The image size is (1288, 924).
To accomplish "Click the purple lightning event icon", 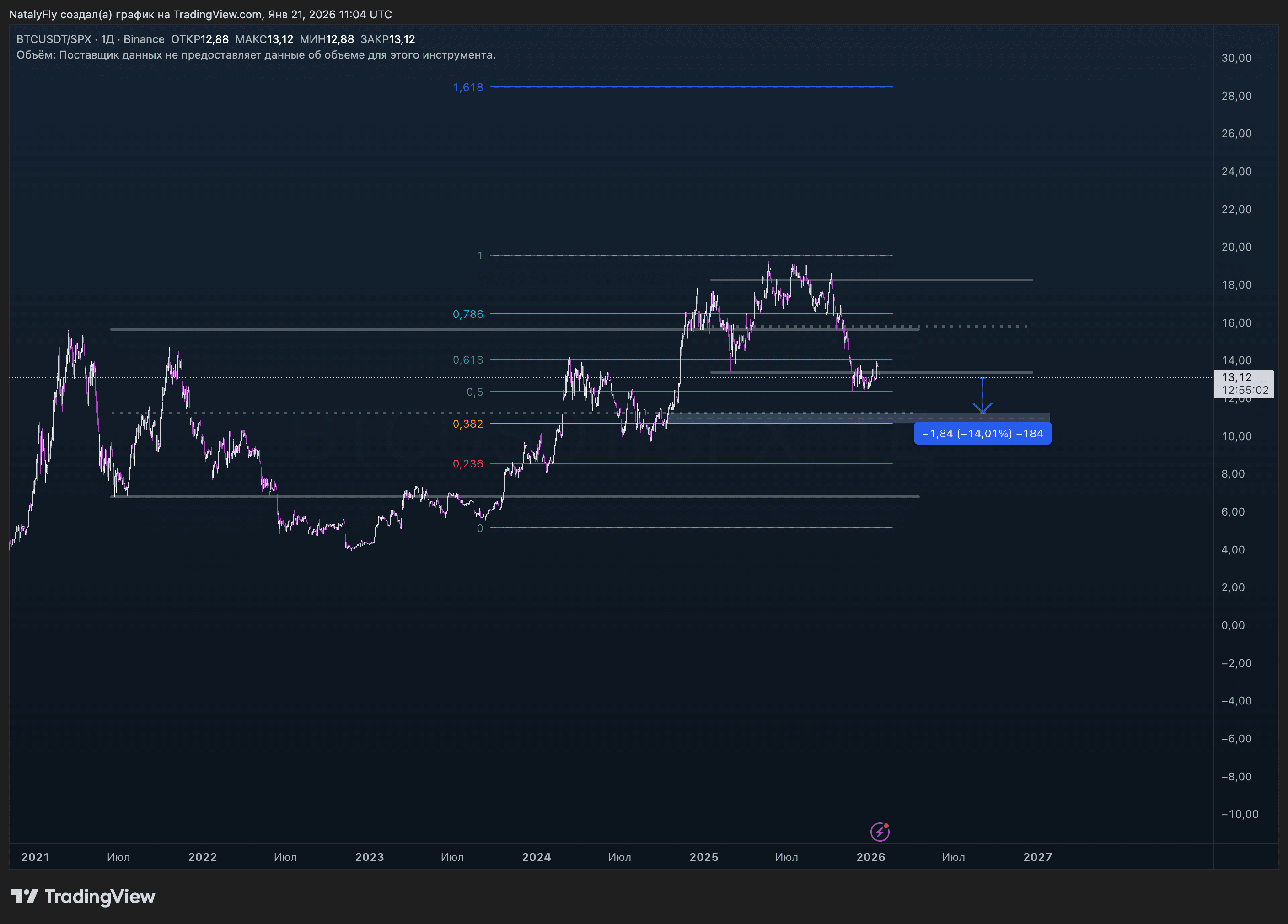I will tap(880, 832).
